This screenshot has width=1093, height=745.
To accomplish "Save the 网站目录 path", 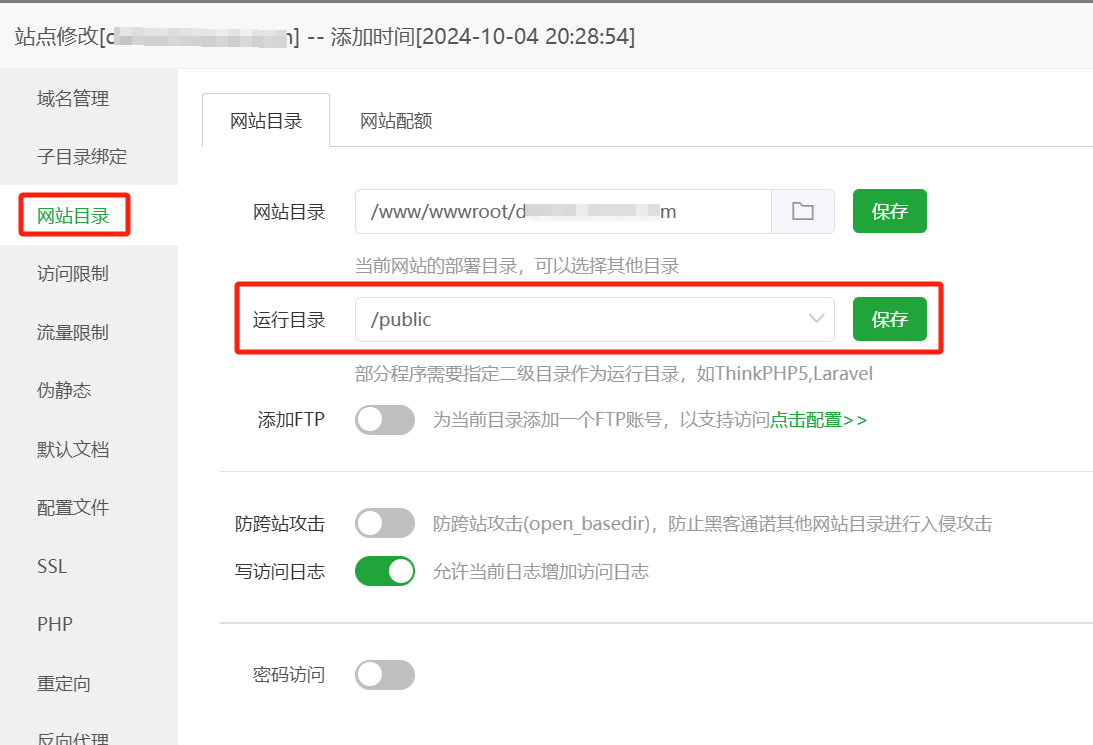I will [x=889, y=212].
